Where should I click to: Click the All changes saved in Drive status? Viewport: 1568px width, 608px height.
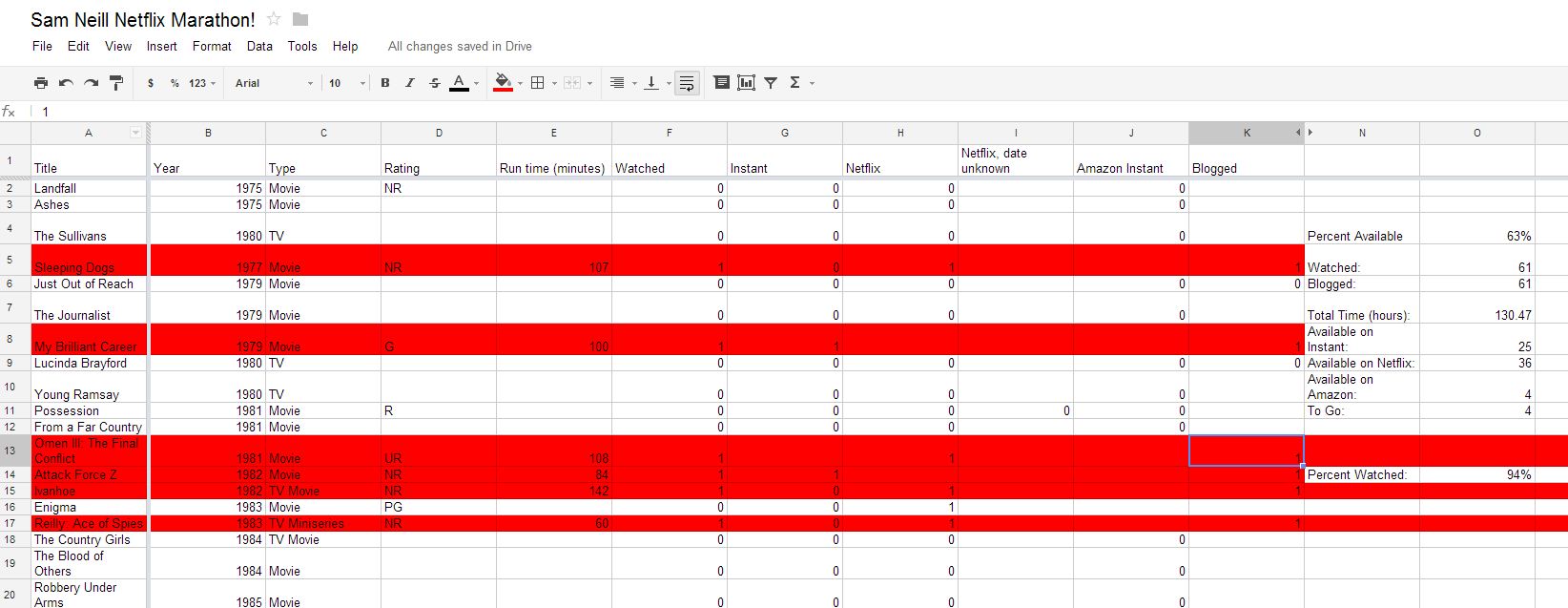click(460, 46)
